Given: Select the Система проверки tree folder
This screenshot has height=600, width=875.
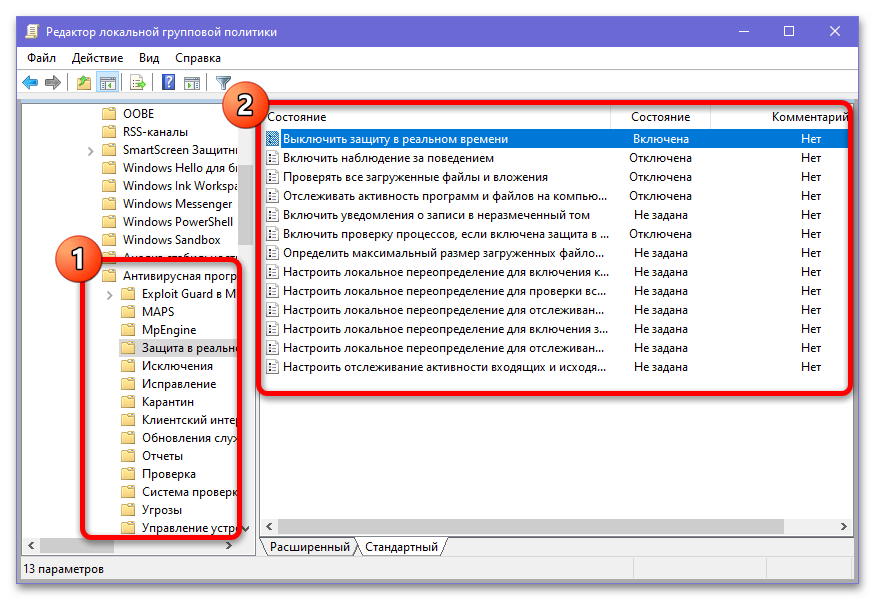Looking at the screenshot, I should (x=180, y=492).
